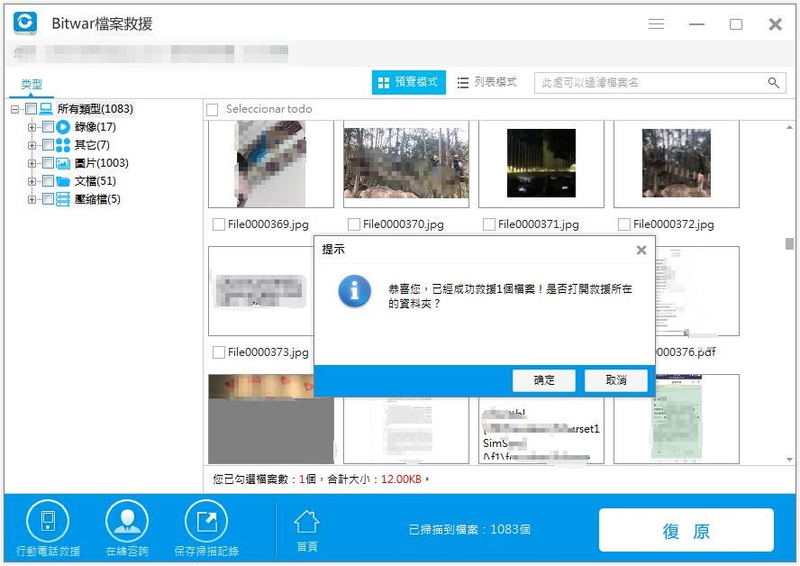Screen dimensions: 800x566
Task: Click the list mode icon beside 列表模式
Action: (x=463, y=83)
